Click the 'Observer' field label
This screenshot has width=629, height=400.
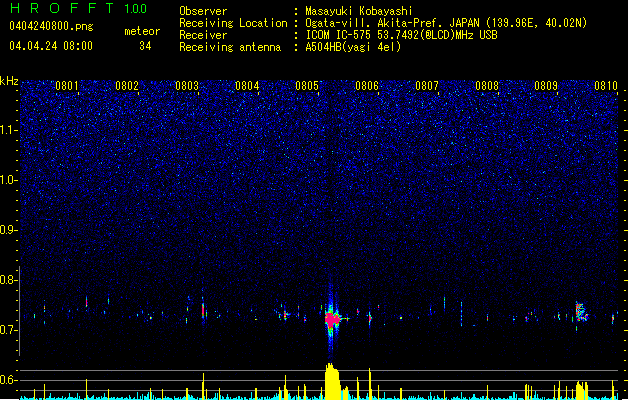point(203,11)
